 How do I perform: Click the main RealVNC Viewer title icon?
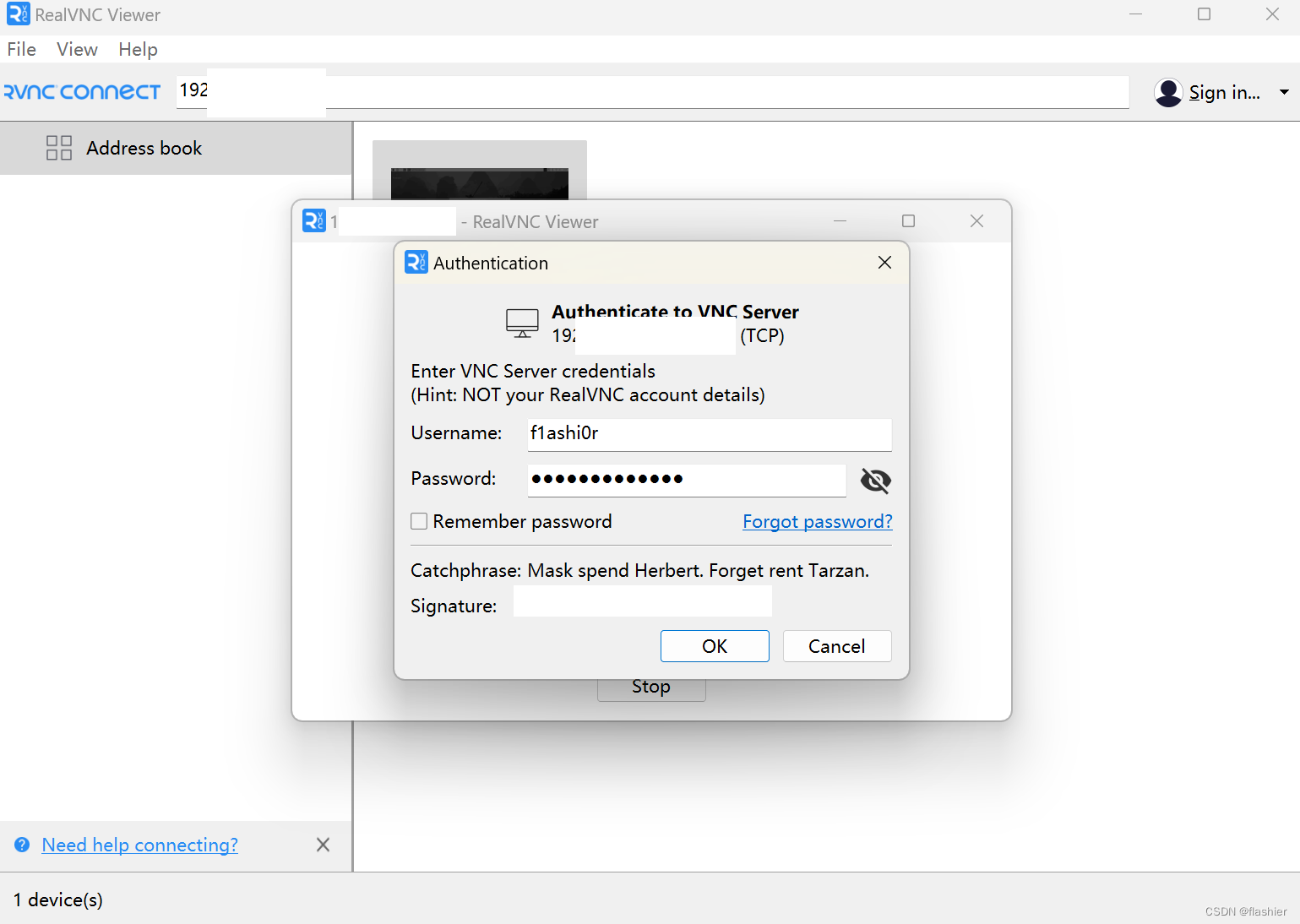[18, 14]
